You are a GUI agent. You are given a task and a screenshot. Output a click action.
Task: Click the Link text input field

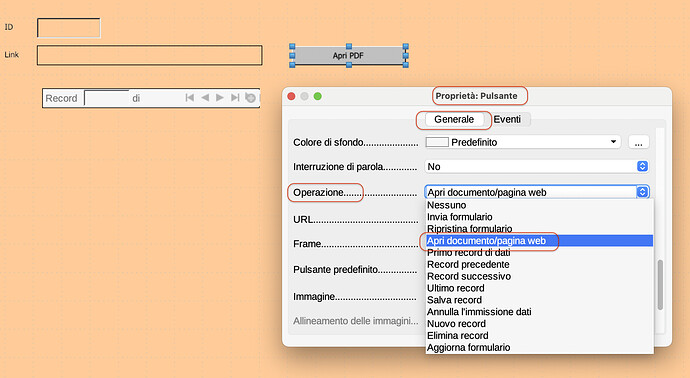pyautogui.click(x=150, y=55)
